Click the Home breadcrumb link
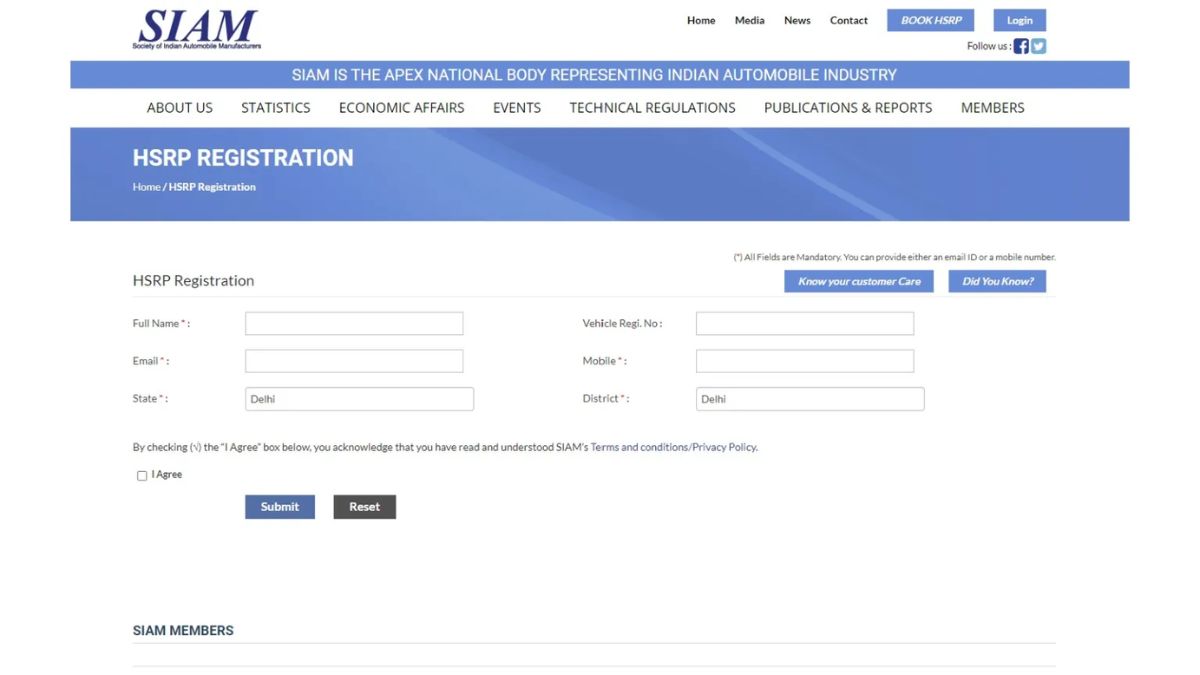The height and width of the screenshot is (675, 1200). [x=145, y=186]
